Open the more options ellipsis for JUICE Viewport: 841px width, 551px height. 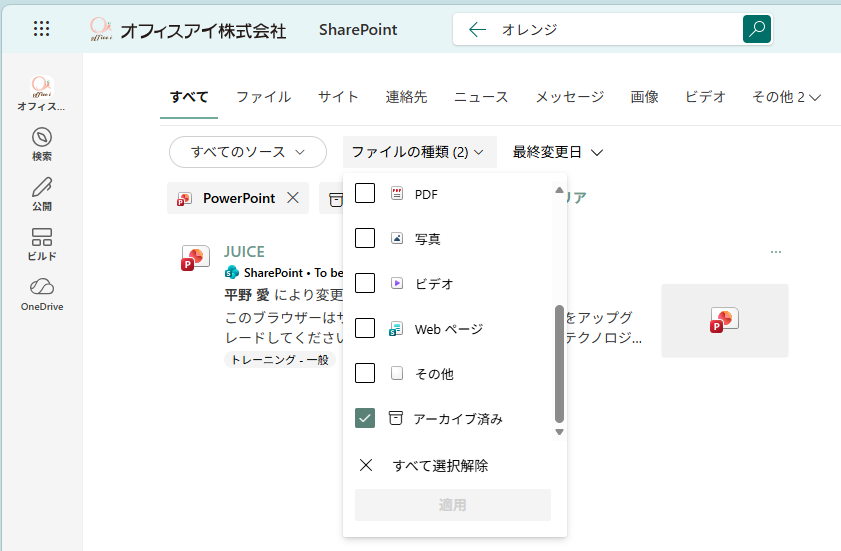click(776, 252)
